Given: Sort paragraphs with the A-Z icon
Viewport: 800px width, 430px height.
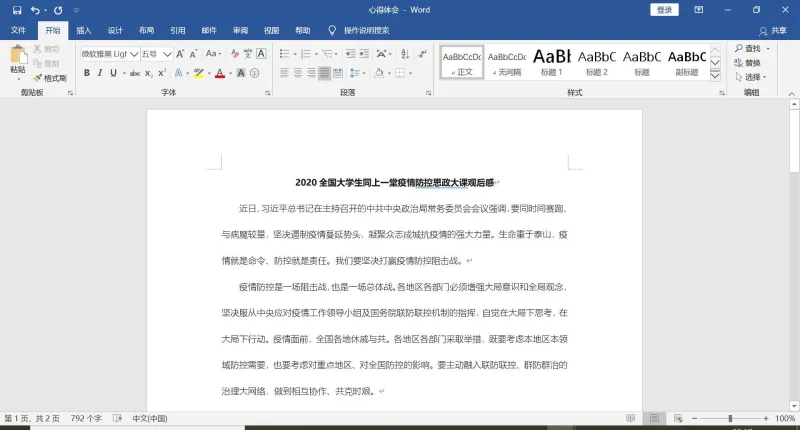Looking at the screenshot, I should point(405,54).
